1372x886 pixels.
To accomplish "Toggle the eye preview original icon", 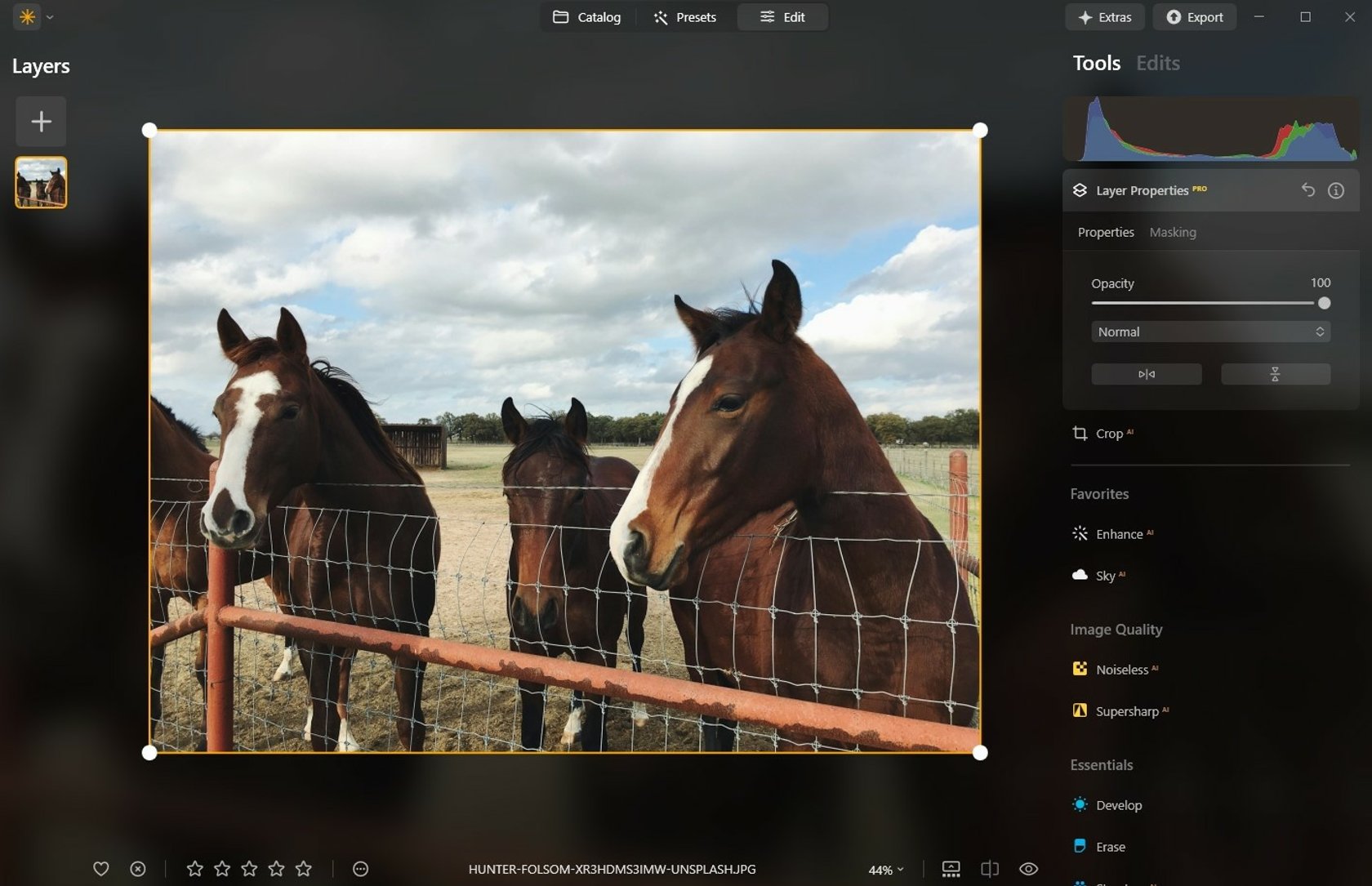I will point(1028,869).
